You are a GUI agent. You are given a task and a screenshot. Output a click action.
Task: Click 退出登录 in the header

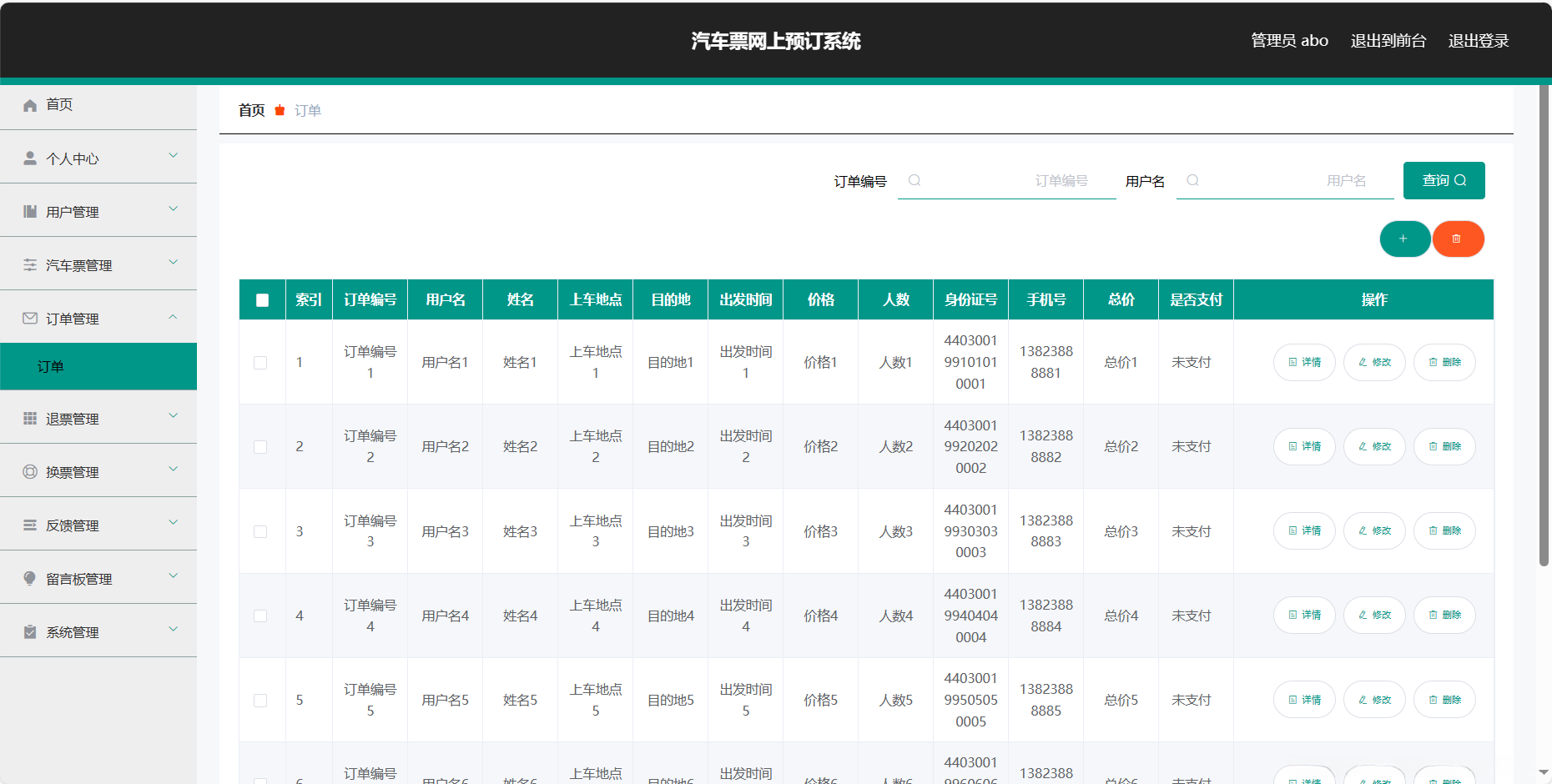coord(1479,41)
